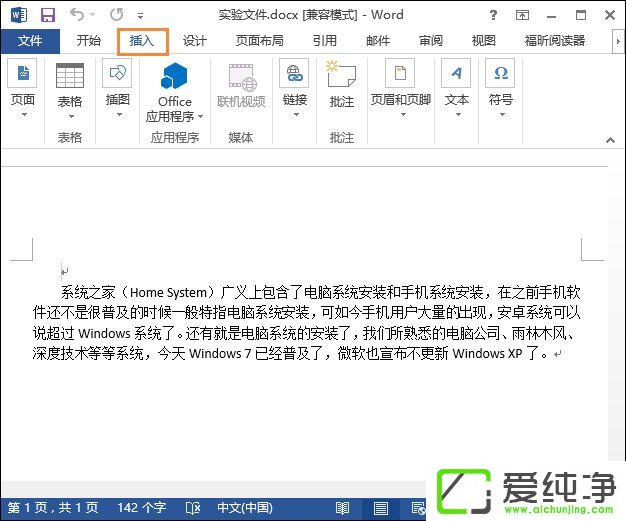Click the language 中文(中国) in status bar
Viewport: 626px width, 521px height.
244,508
